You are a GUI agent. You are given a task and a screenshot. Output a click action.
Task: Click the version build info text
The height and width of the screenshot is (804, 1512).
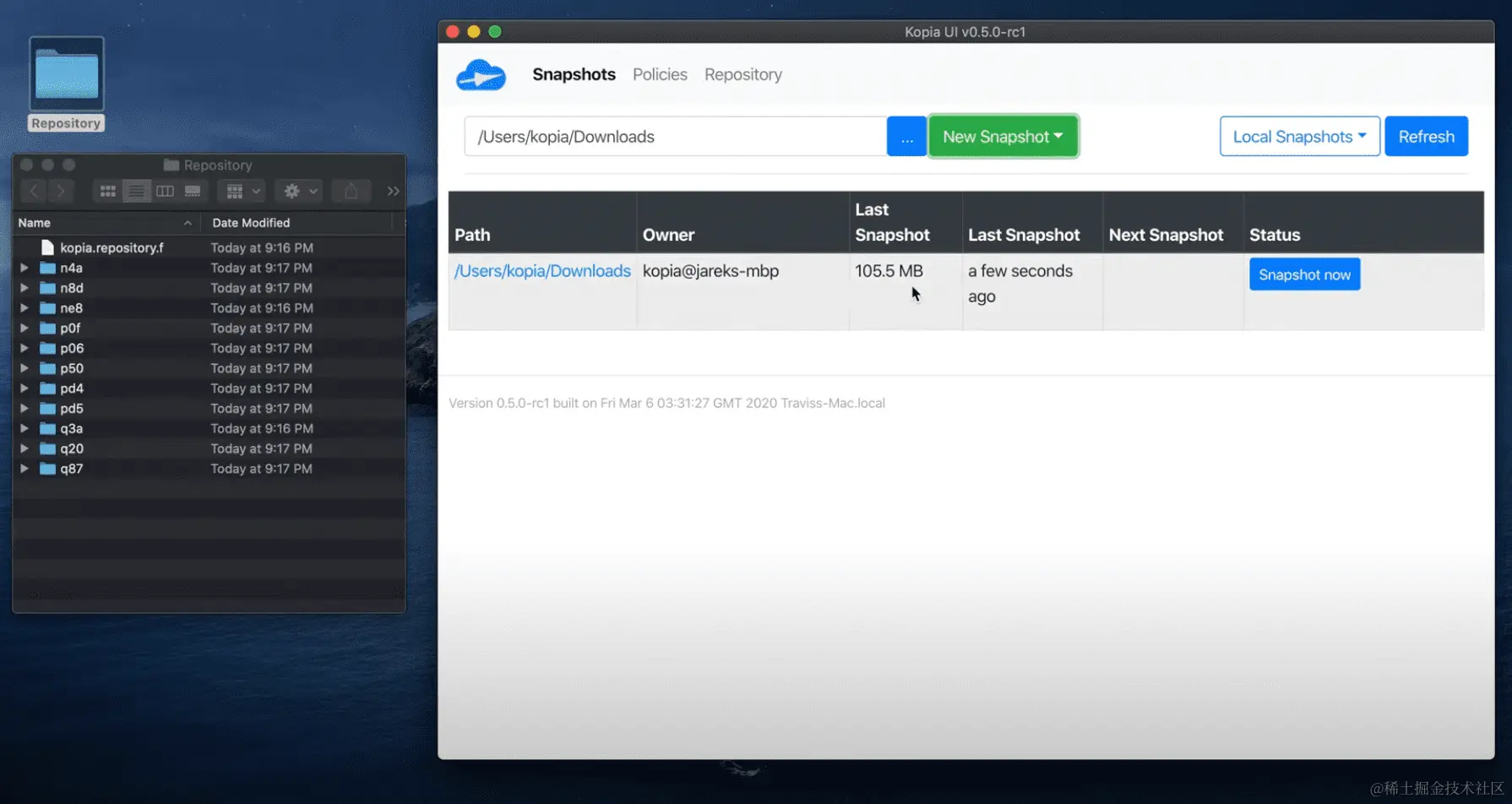click(x=666, y=403)
